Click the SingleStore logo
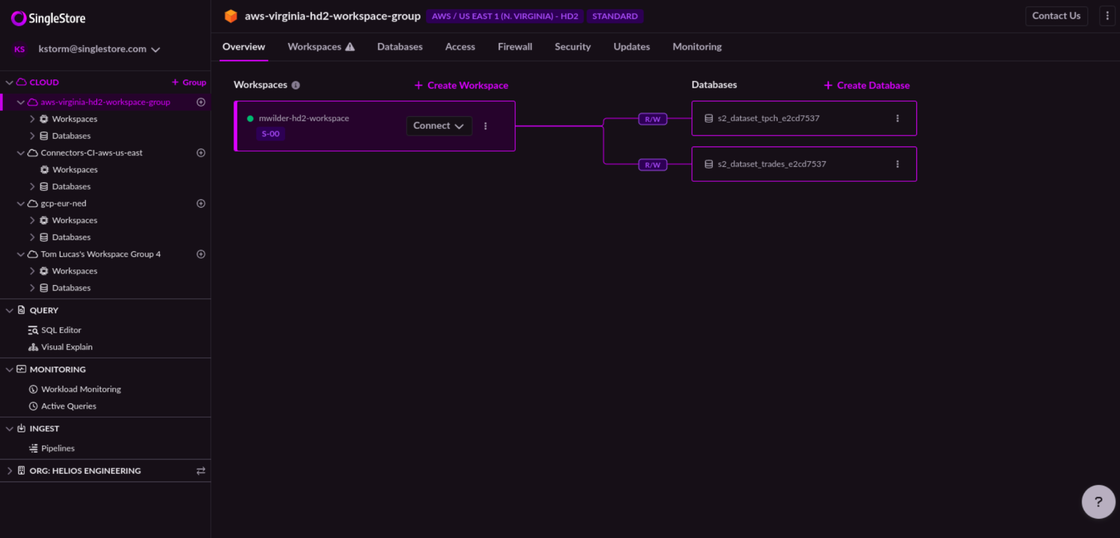Viewport: 1120px width, 538px height. pyautogui.click(x=49, y=19)
